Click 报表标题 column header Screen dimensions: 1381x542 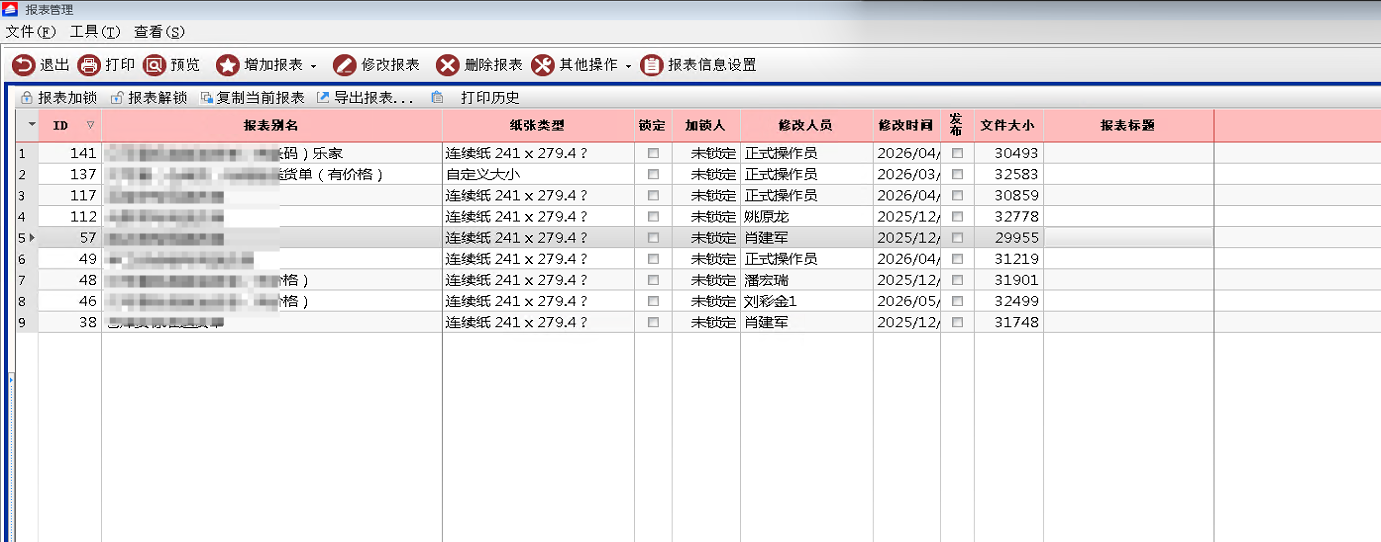point(1128,126)
